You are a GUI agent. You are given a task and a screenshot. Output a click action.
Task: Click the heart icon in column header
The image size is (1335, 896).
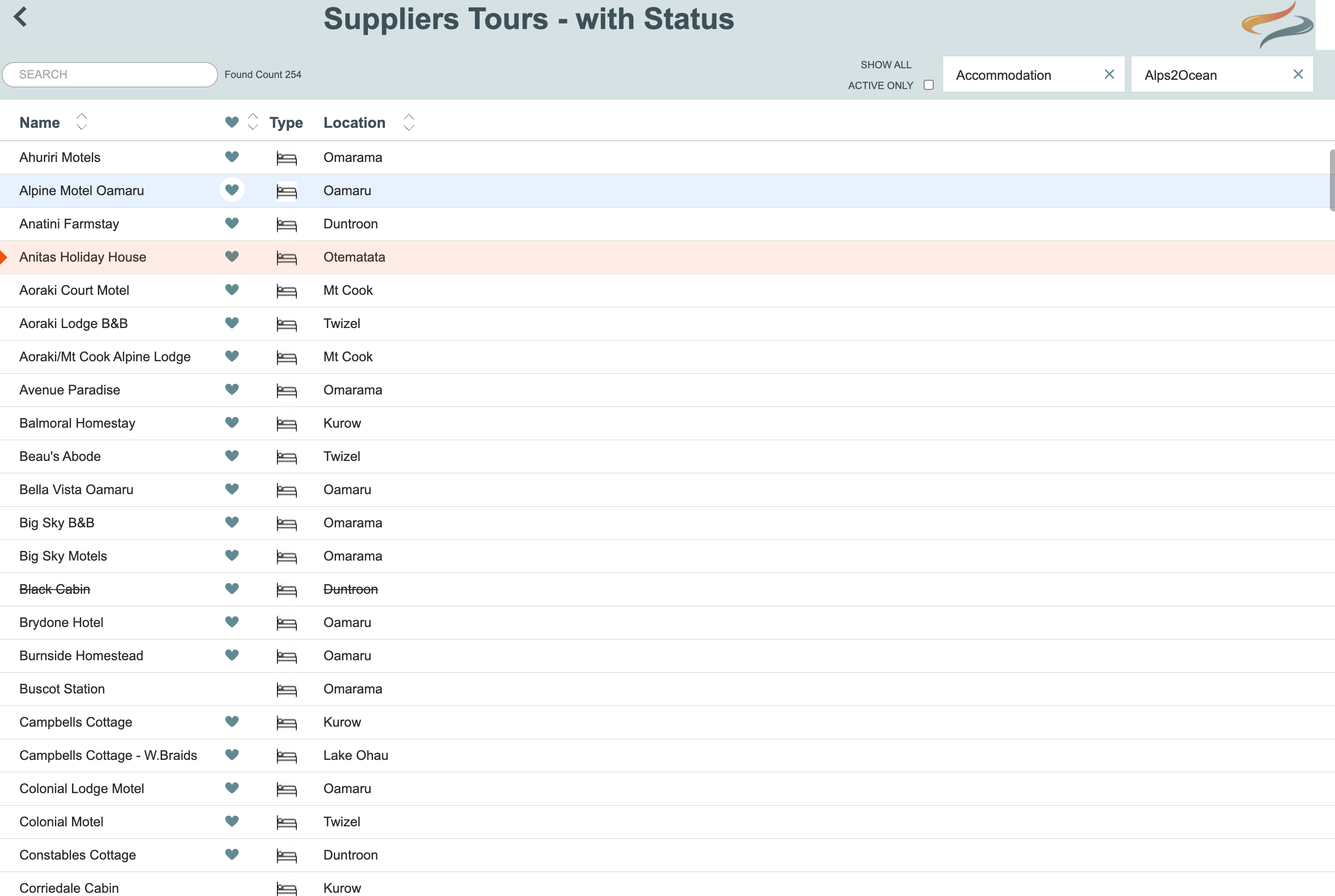coord(232,122)
